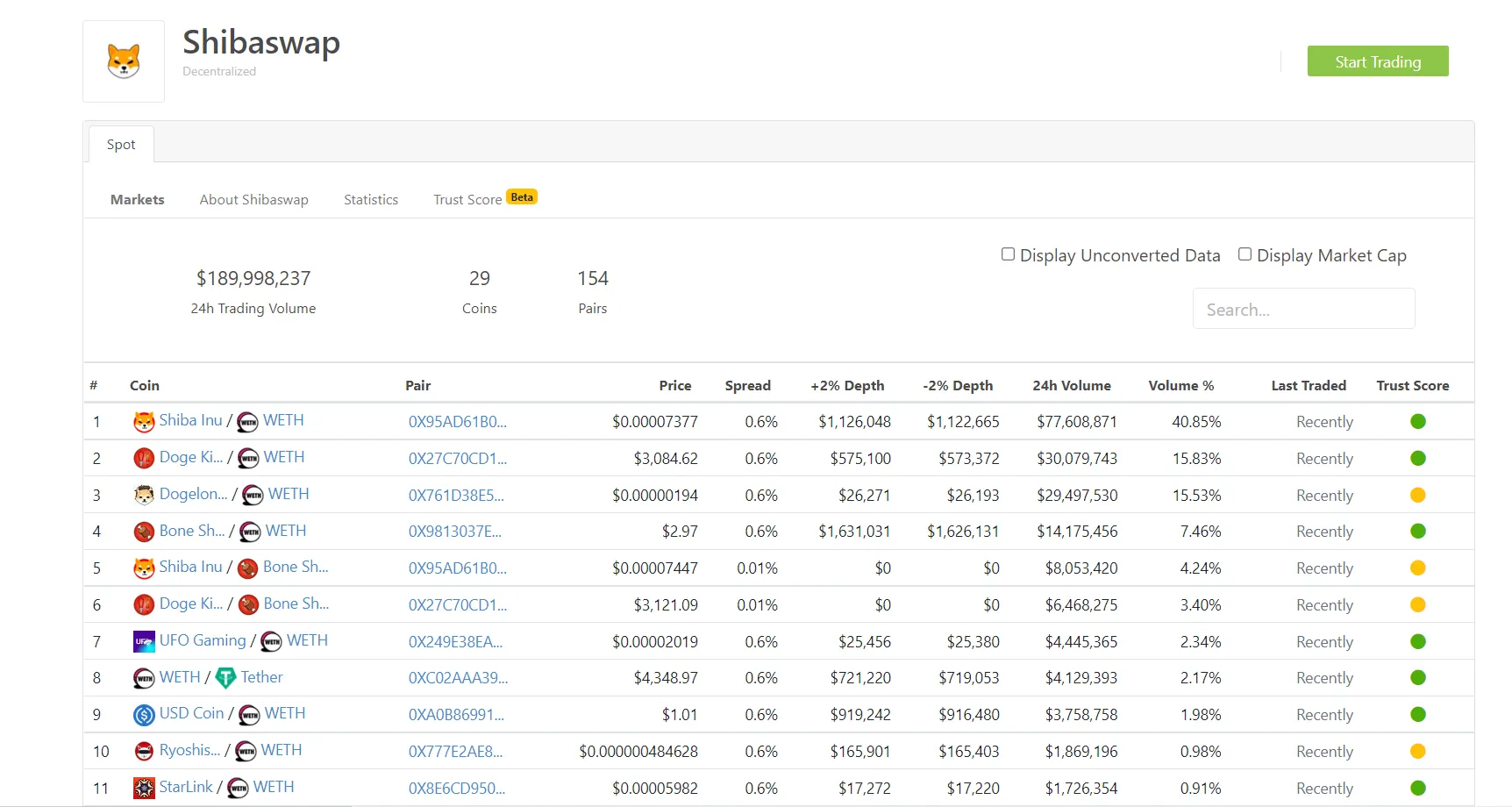Image resolution: width=1512 pixels, height=807 pixels.
Task: Click UFO Gaming coin icon
Action: 144,642
